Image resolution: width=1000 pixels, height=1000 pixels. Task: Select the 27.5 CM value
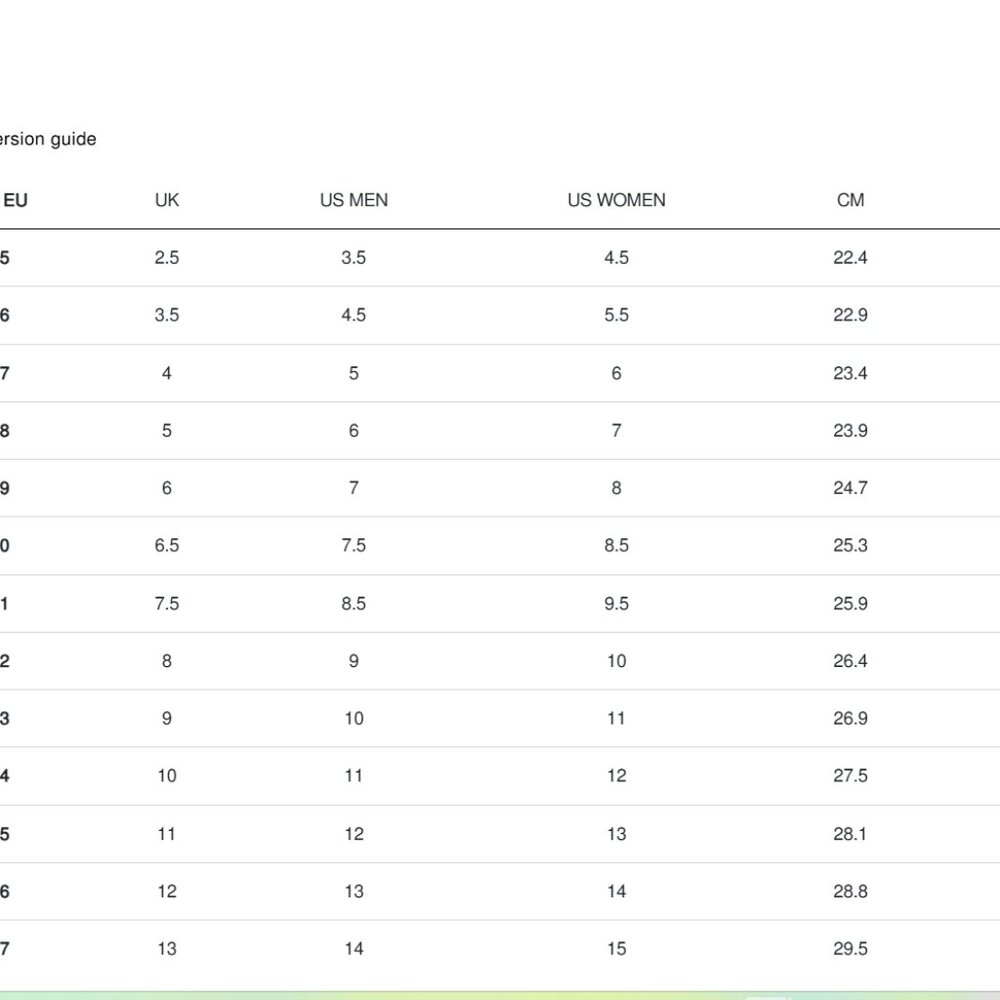[850, 776]
